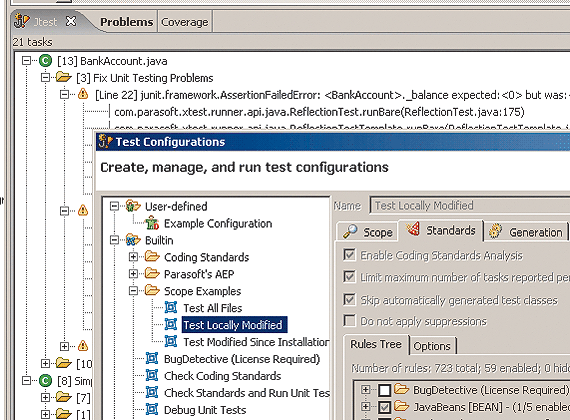Toggle Do not apply suppressions checkbox
This screenshot has height=420, width=570.
point(349,321)
